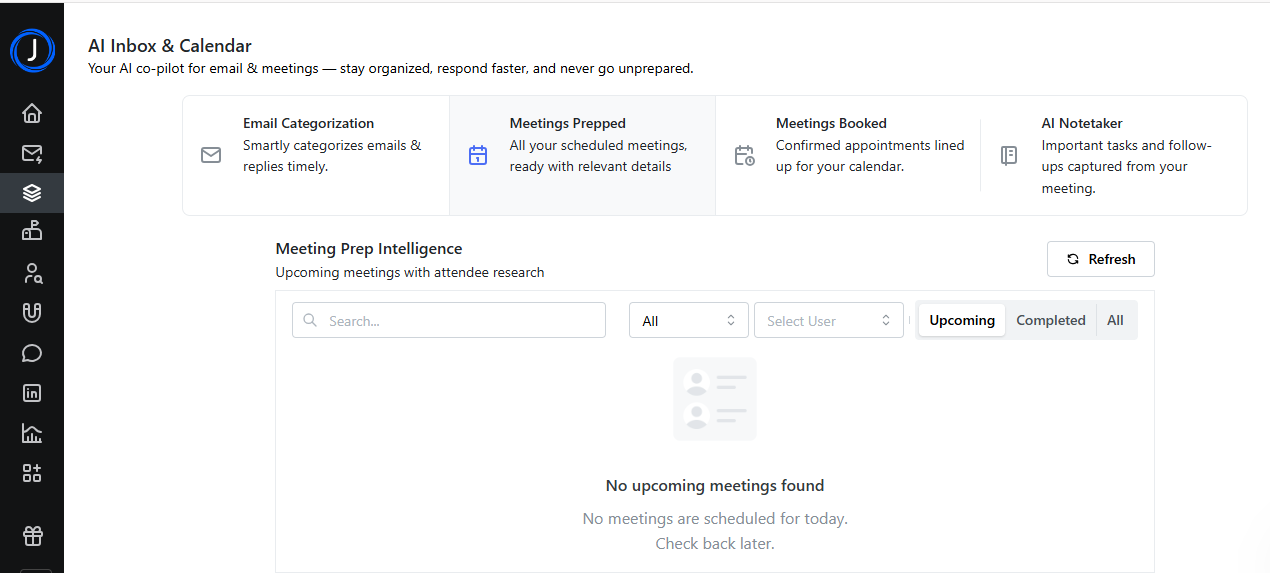Open the chat bubble sidebar icon
The image size is (1270, 573).
[32, 353]
